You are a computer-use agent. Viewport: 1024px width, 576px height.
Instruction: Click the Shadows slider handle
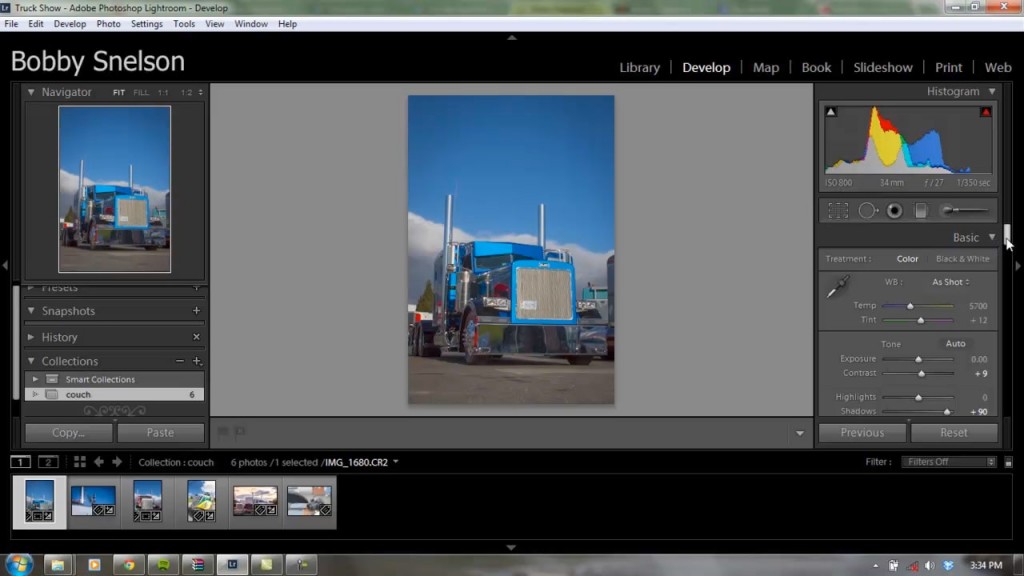(x=946, y=411)
